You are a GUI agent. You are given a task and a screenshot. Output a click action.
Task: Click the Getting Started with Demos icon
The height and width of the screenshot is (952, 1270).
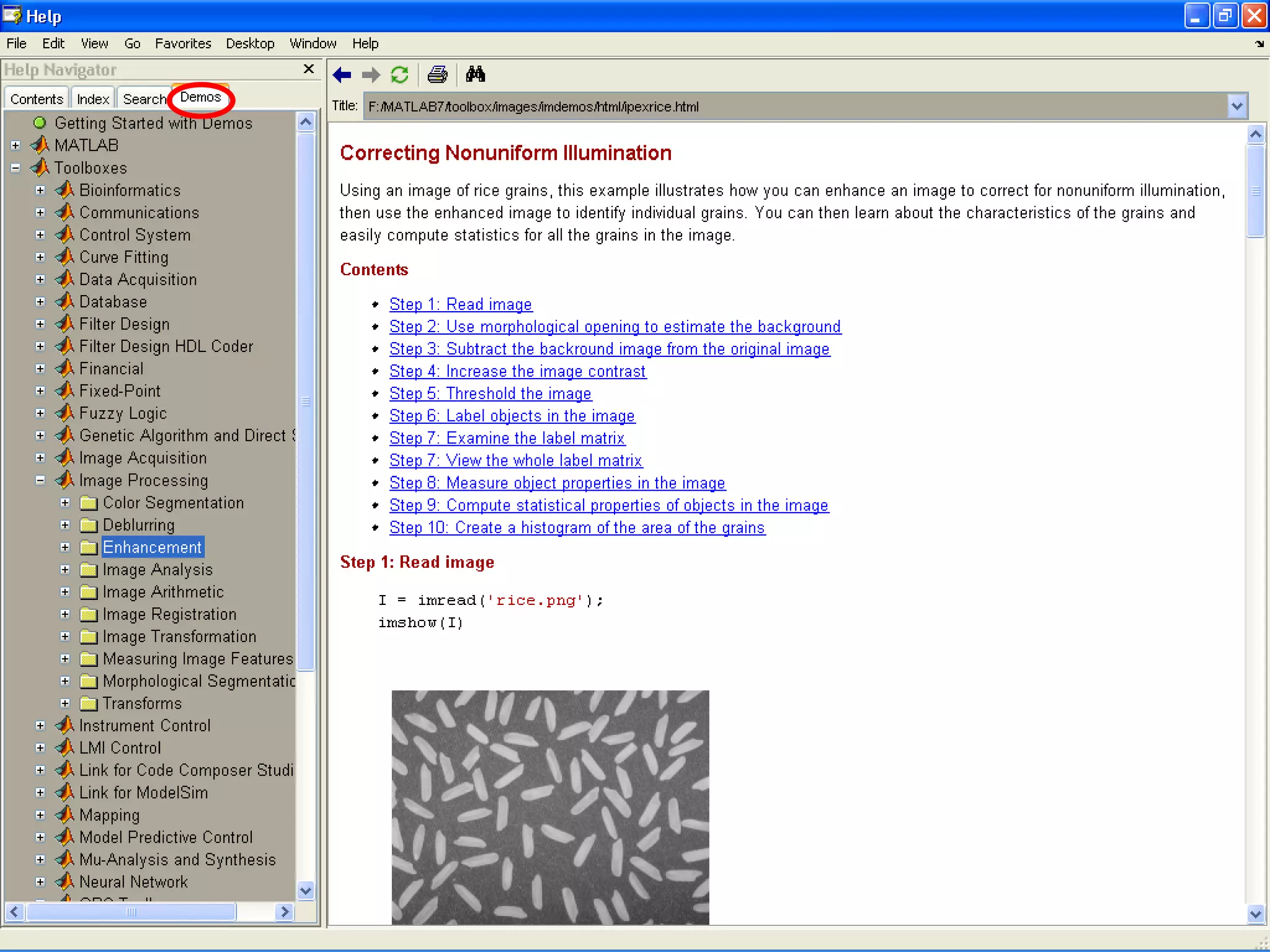click(40, 123)
